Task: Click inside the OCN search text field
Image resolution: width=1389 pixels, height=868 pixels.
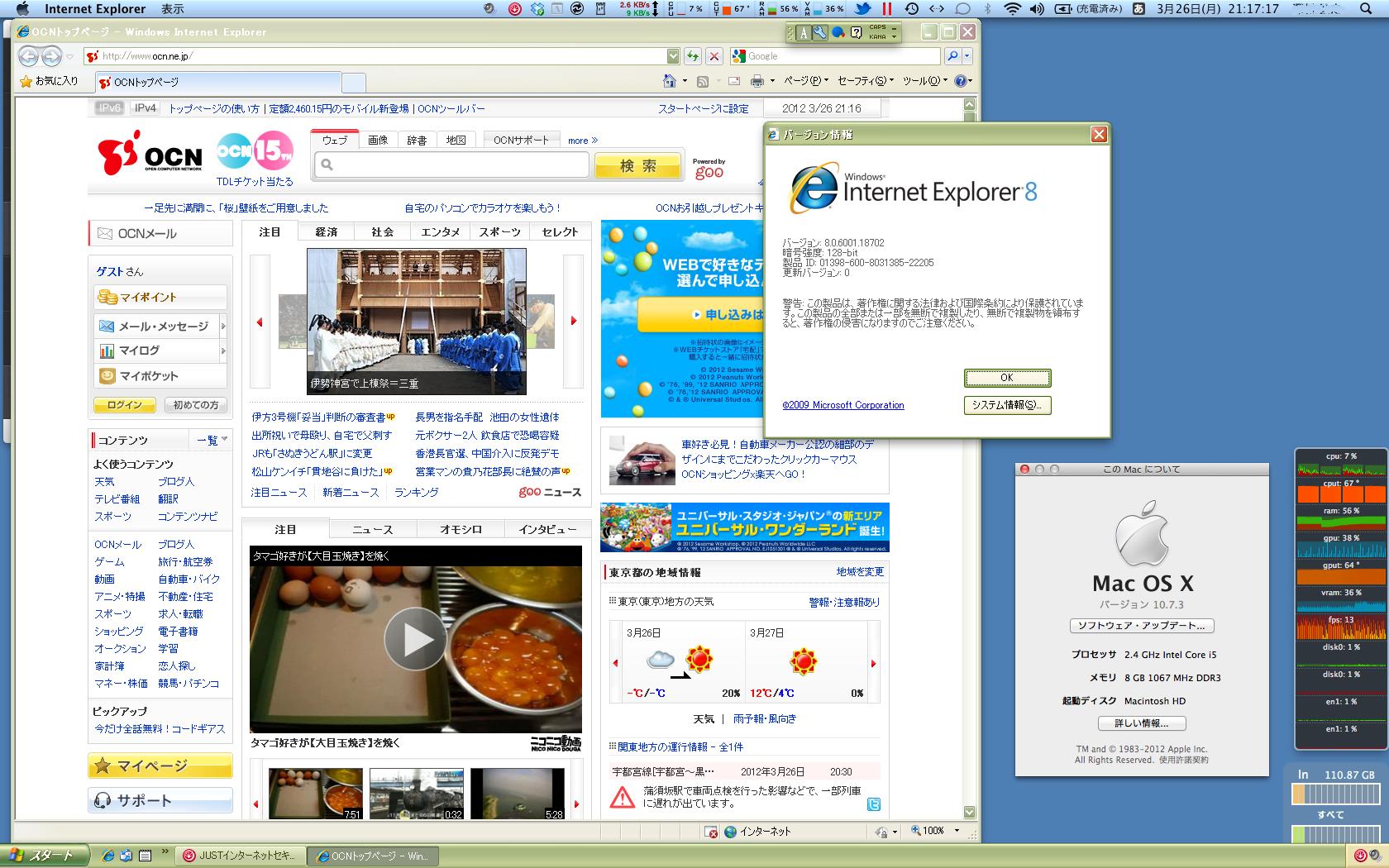Action: point(452,165)
